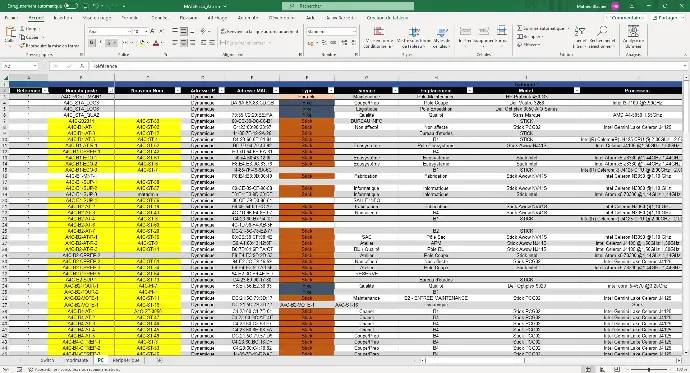
Task: Open the Insertion ribbon tab
Action: point(62,18)
